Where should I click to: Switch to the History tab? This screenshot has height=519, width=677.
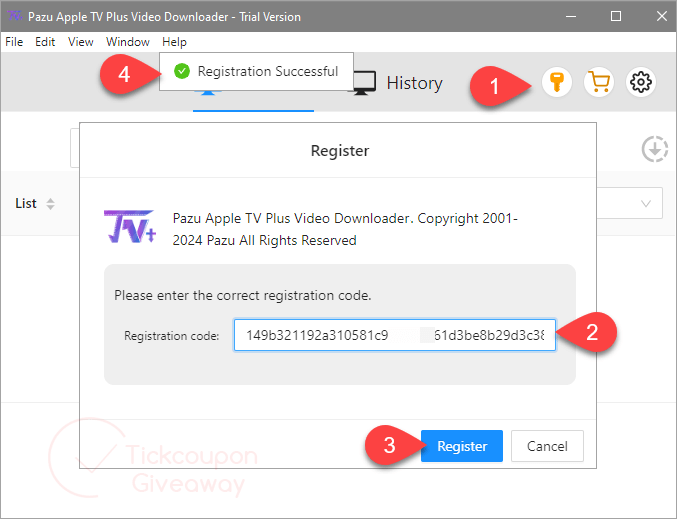[x=414, y=83]
